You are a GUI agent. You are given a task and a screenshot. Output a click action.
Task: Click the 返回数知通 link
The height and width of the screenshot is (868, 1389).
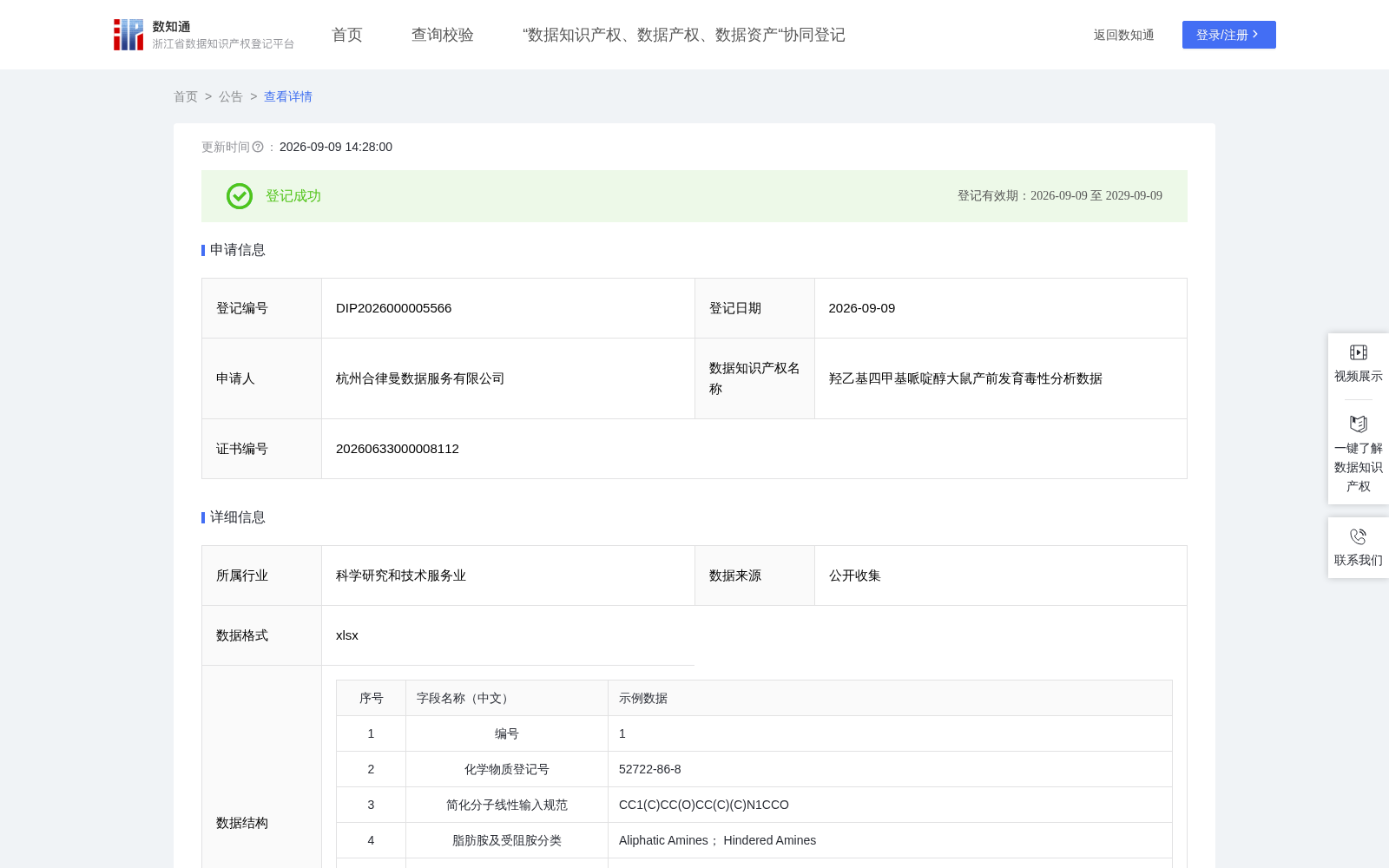click(1124, 35)
